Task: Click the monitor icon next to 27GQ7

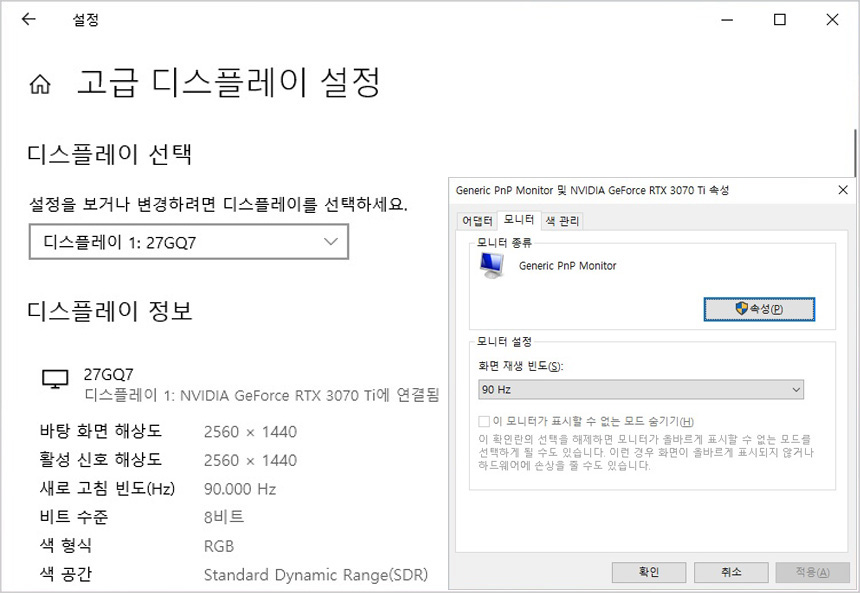Action: point(55,378)
